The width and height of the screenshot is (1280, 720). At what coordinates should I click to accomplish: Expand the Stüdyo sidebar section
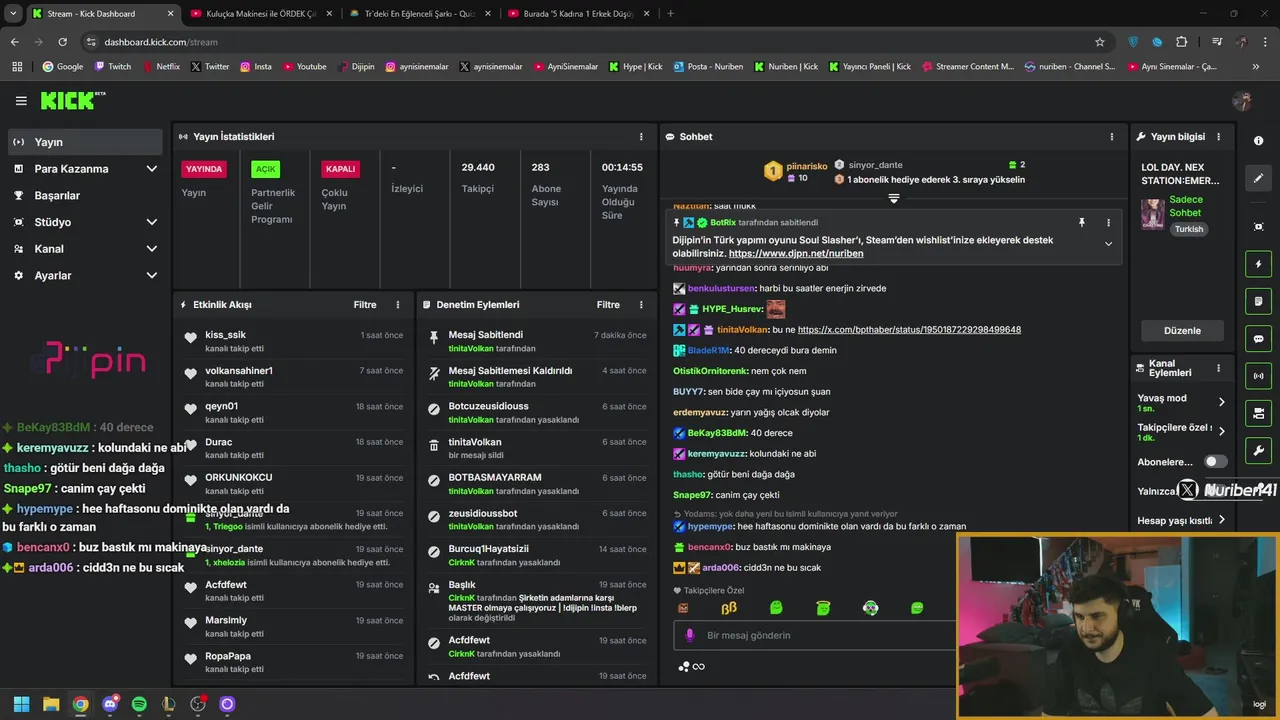152,222
